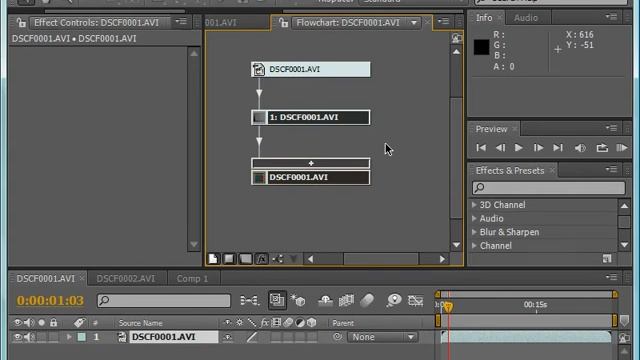640x360 pixels.
Task: Expand the 3D Channel effects category
Action: (474, 204)
